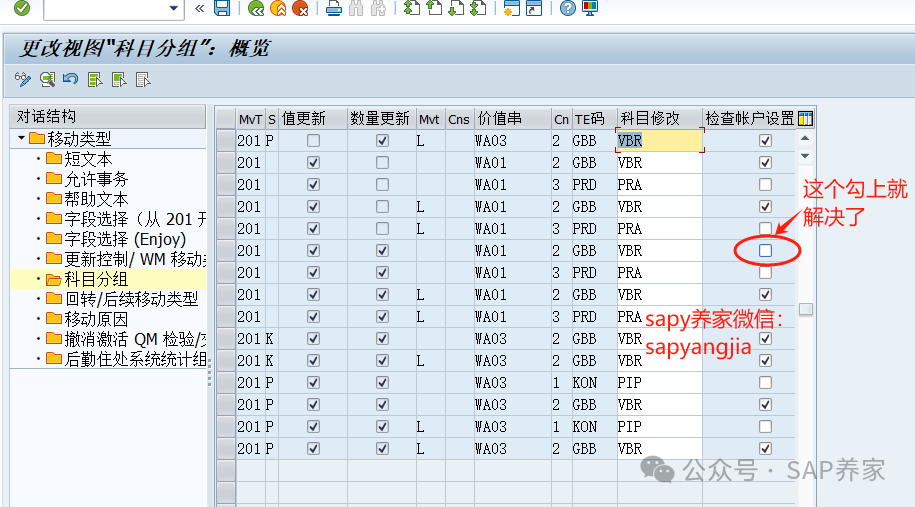Open table settings icon beside 检查帐户设置
Screen dimensions: 915x507
point(805,118)
